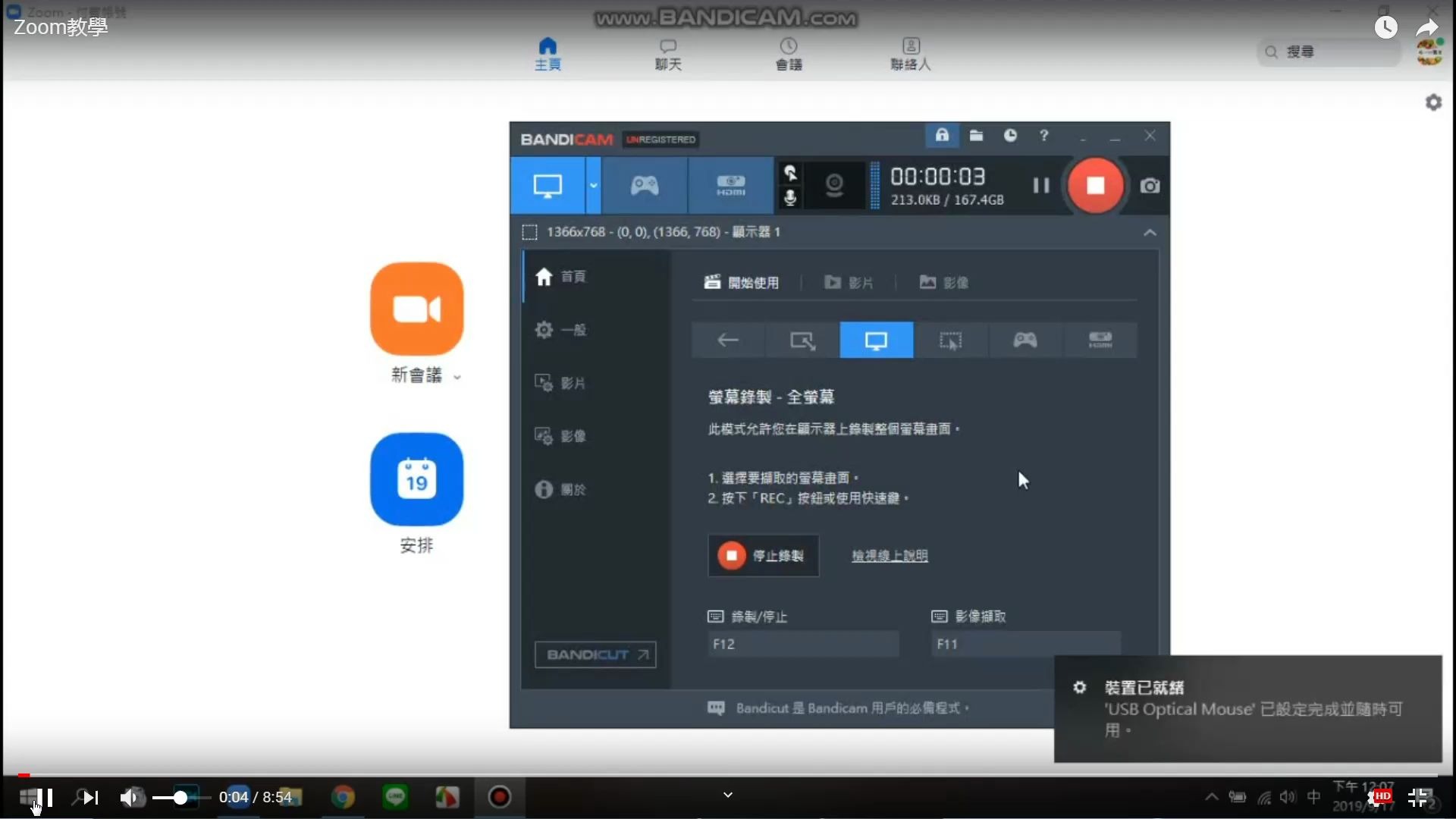
Task: Switch to 影像 tab in top tab row
Action: pyautogui.click(x=944, y=283)
